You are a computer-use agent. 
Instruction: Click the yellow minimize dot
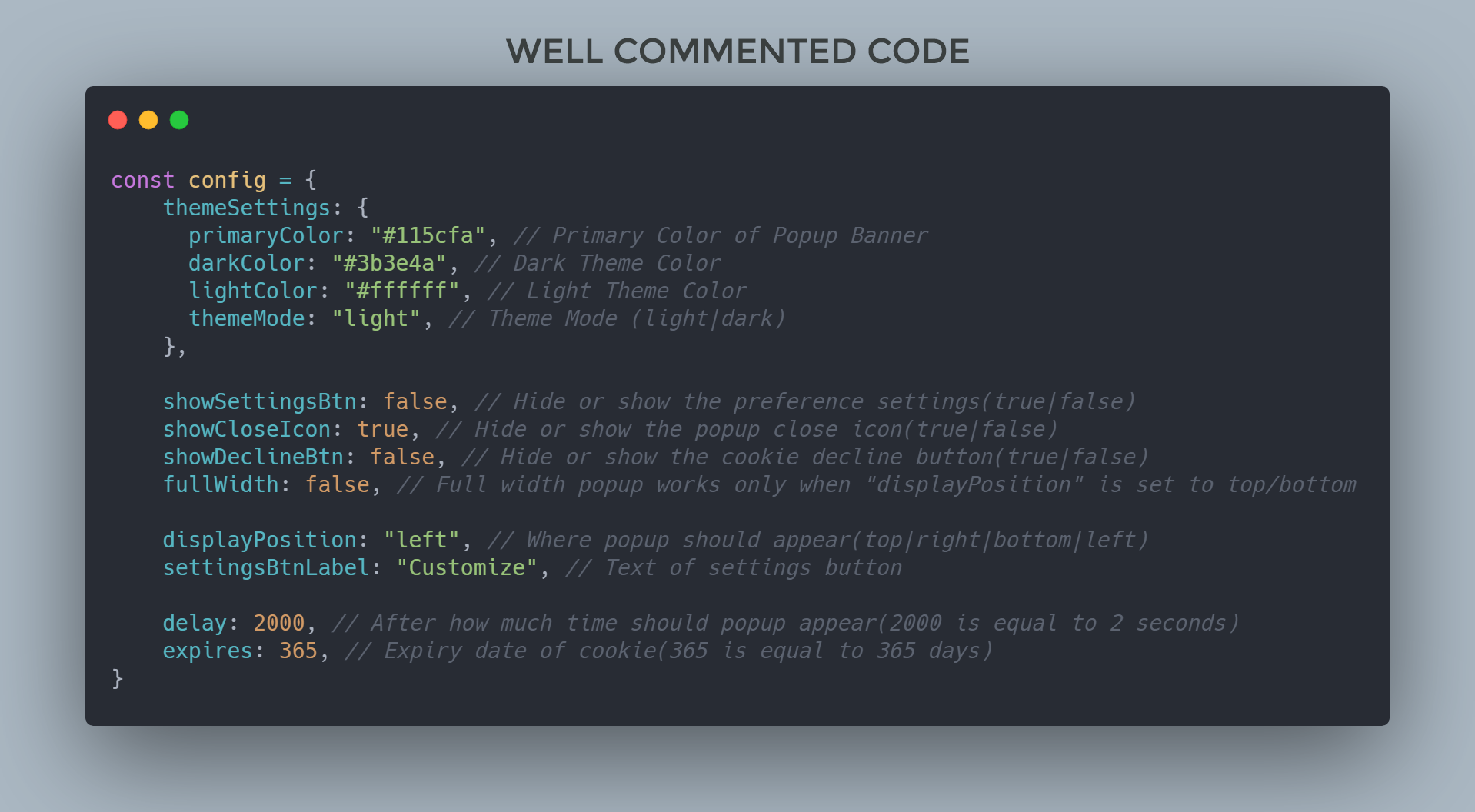[148, 120]
